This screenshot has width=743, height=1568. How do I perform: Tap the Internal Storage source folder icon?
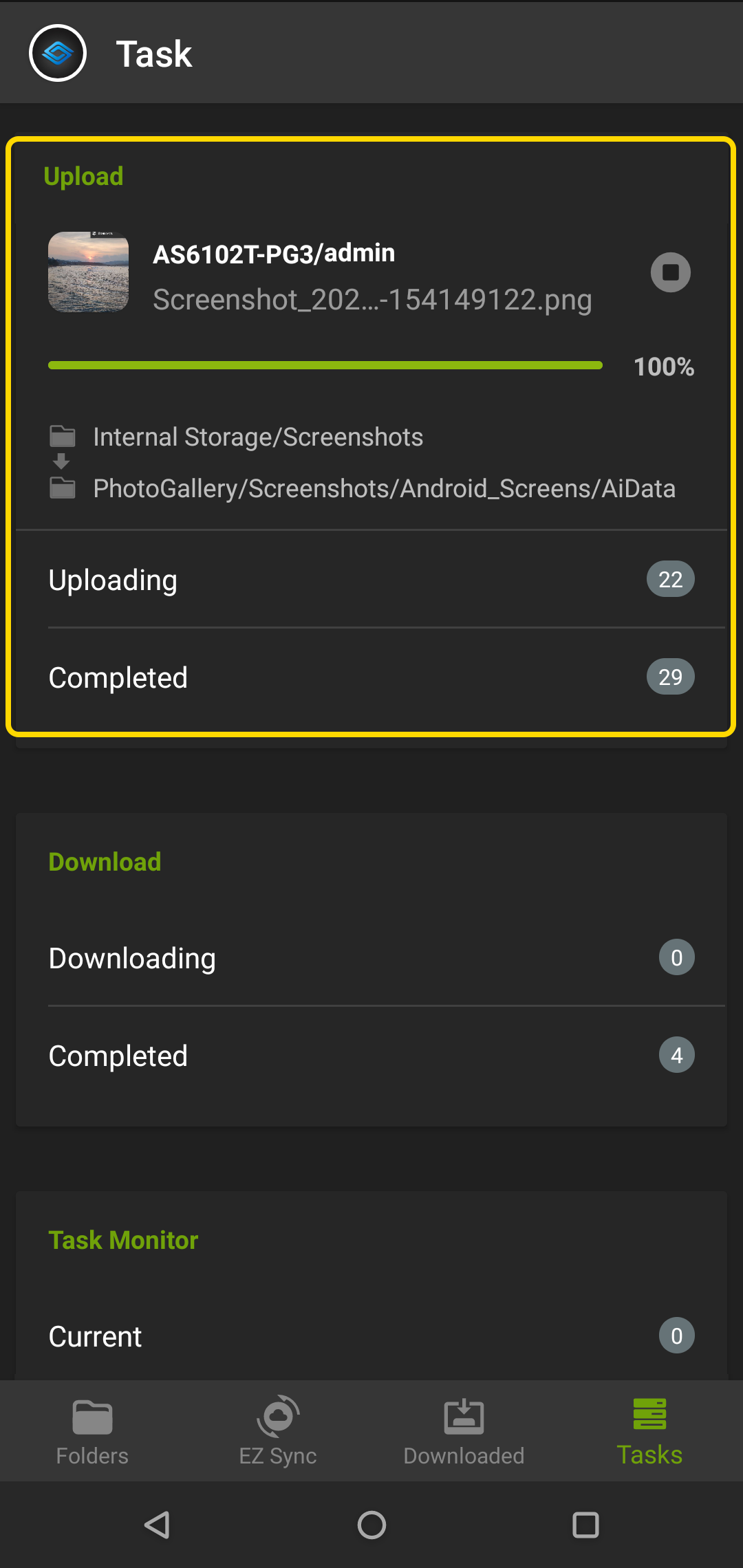pyautogui.click(x=63, y=436)
